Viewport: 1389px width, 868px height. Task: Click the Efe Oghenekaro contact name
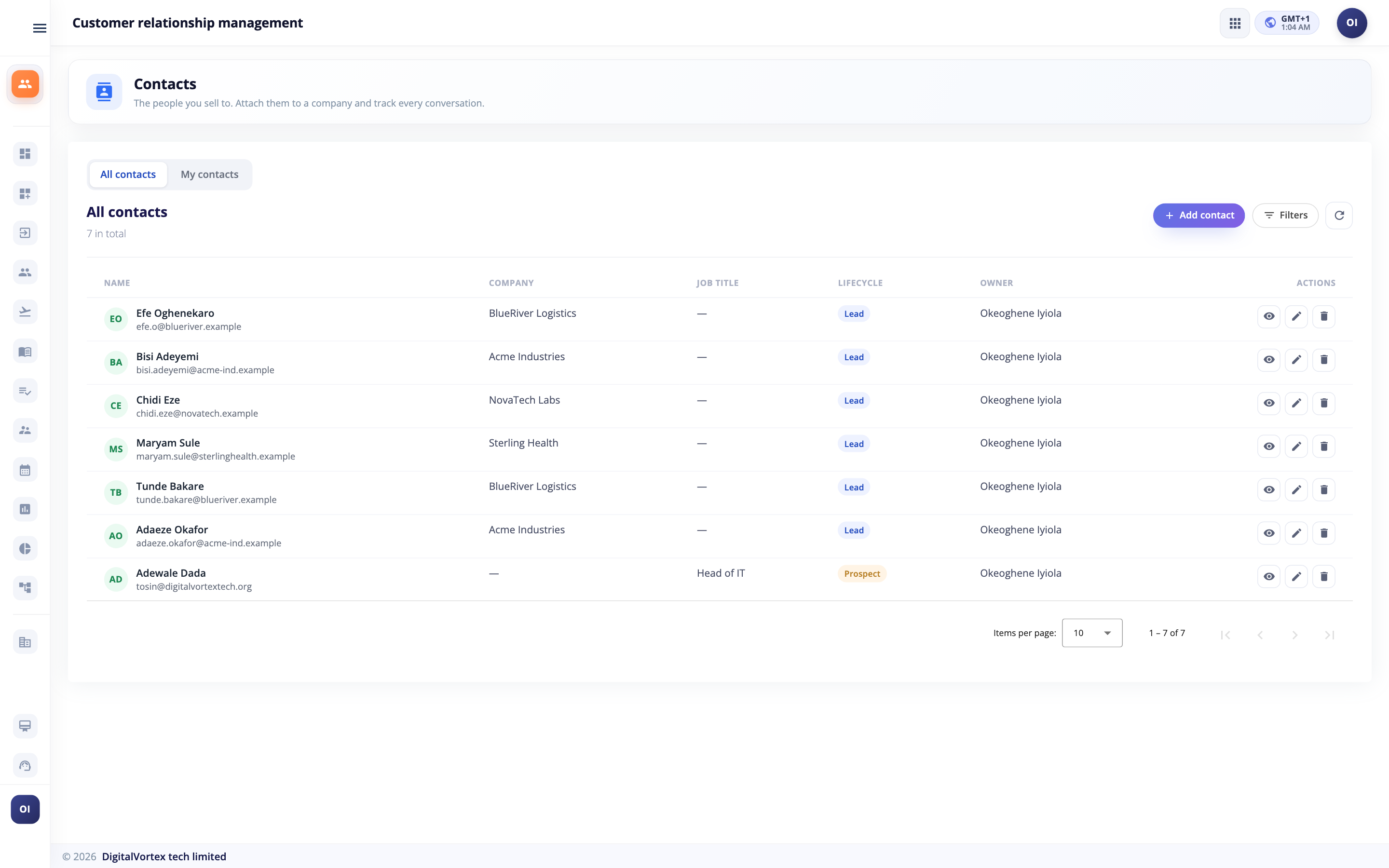[175, 313]
